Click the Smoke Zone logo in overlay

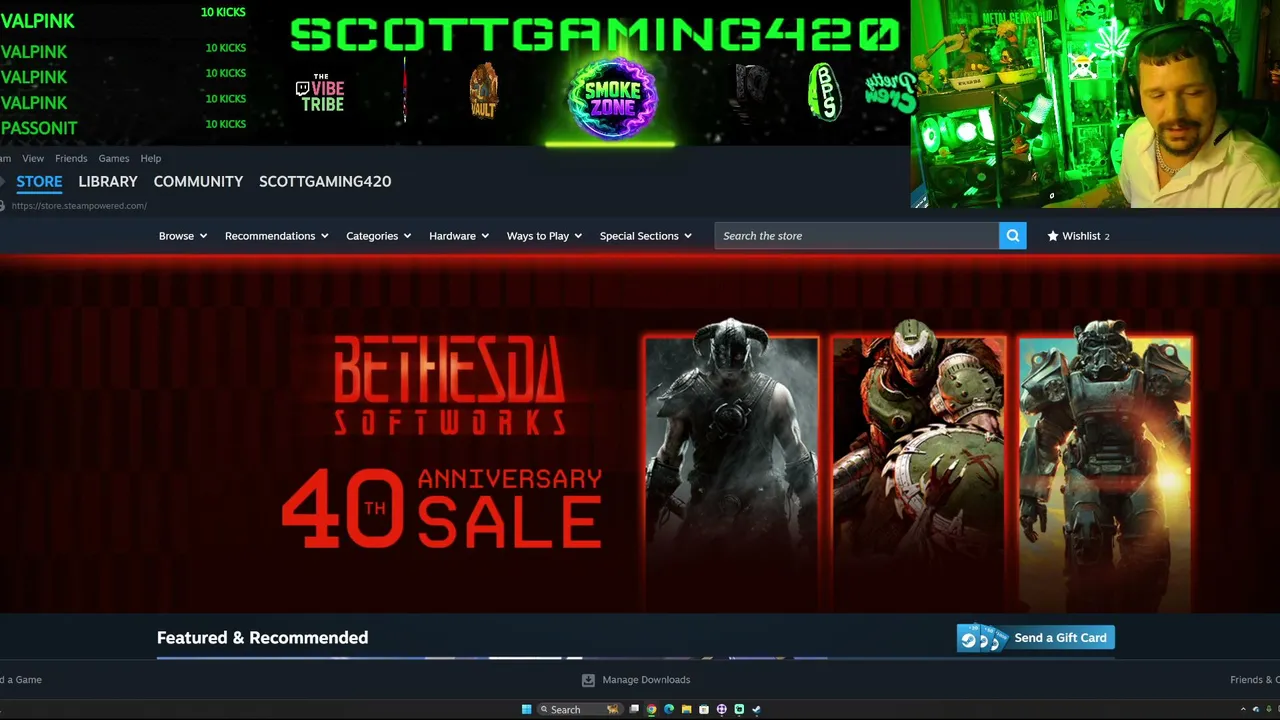612,97
